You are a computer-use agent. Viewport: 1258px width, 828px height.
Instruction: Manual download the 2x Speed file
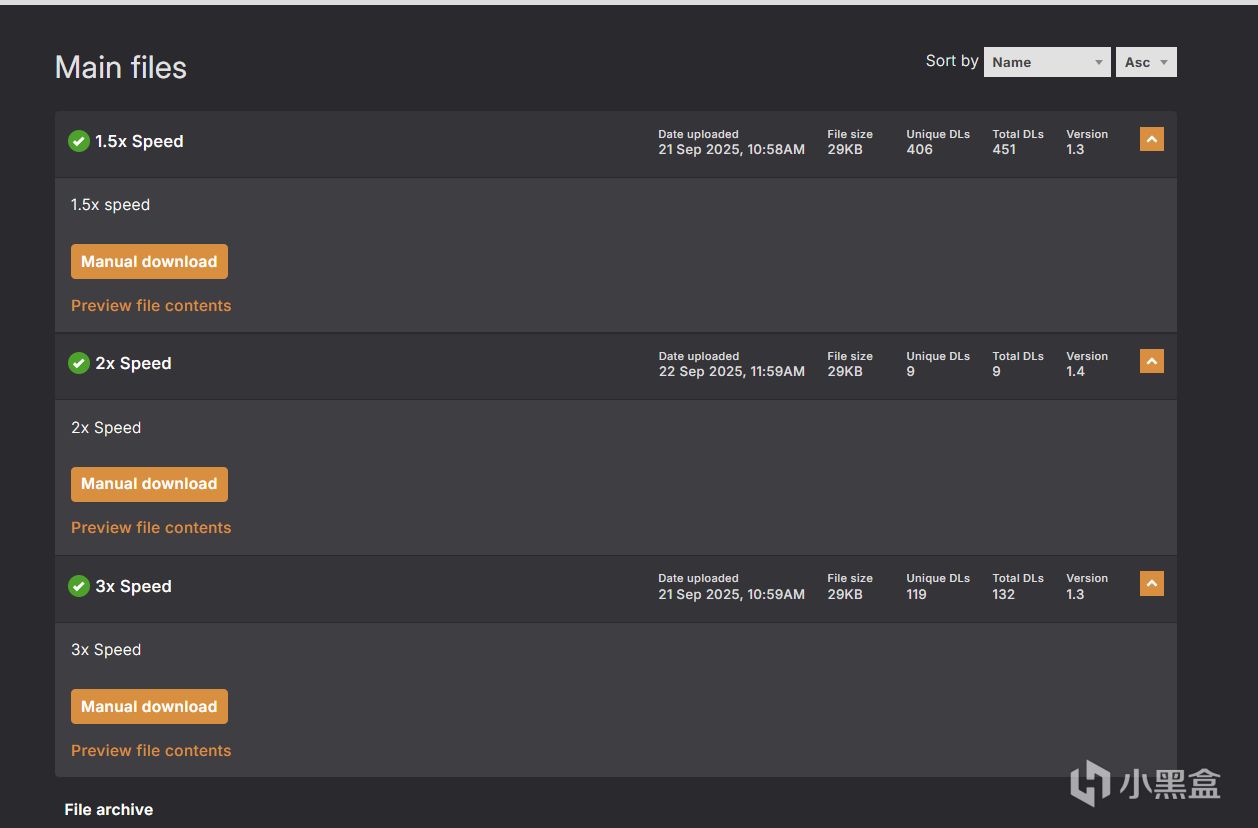coord(149,484)
